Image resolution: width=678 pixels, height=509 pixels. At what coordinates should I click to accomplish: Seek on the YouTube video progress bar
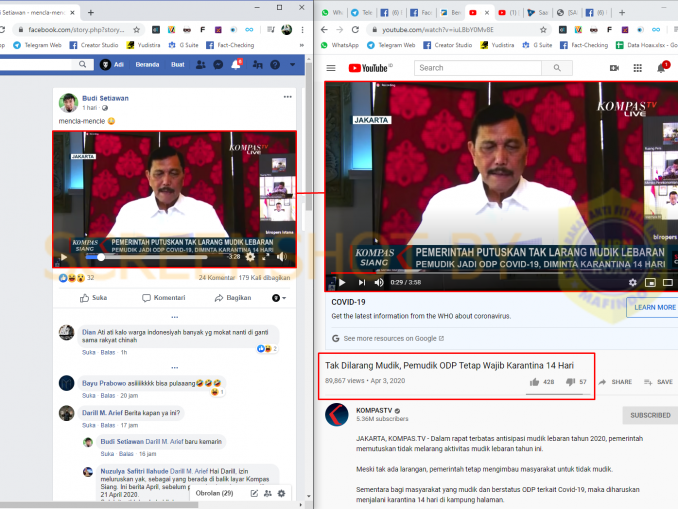point(502,273)
